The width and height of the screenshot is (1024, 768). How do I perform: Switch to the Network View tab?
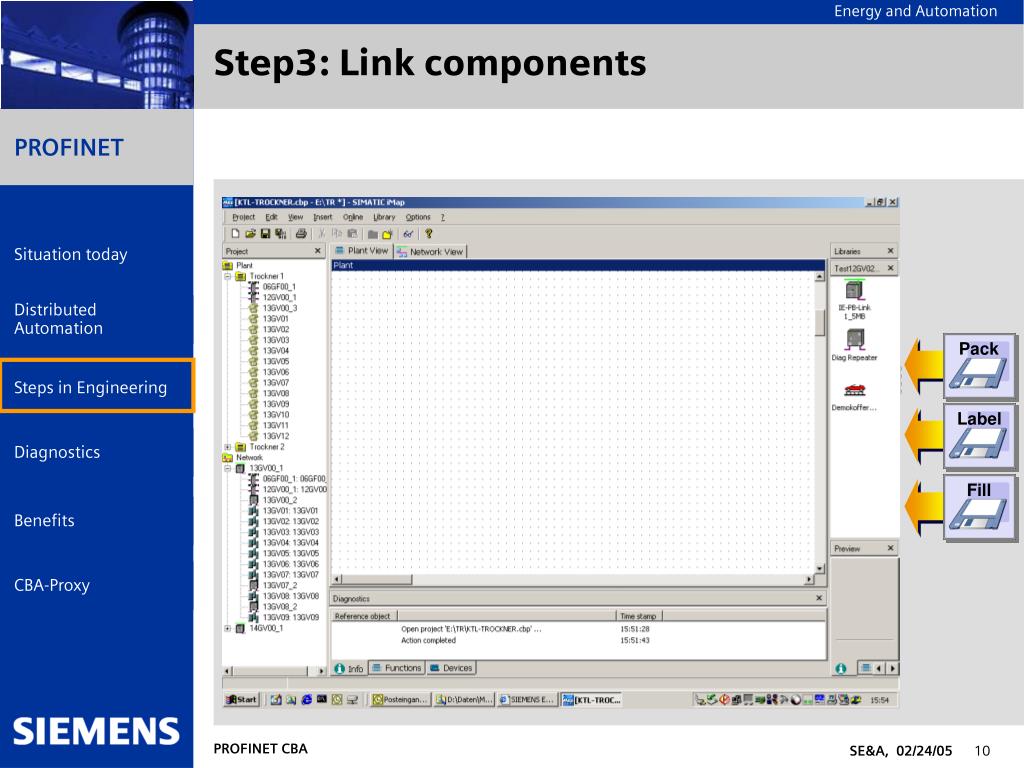pyautogui.click(x=430, y=251)
